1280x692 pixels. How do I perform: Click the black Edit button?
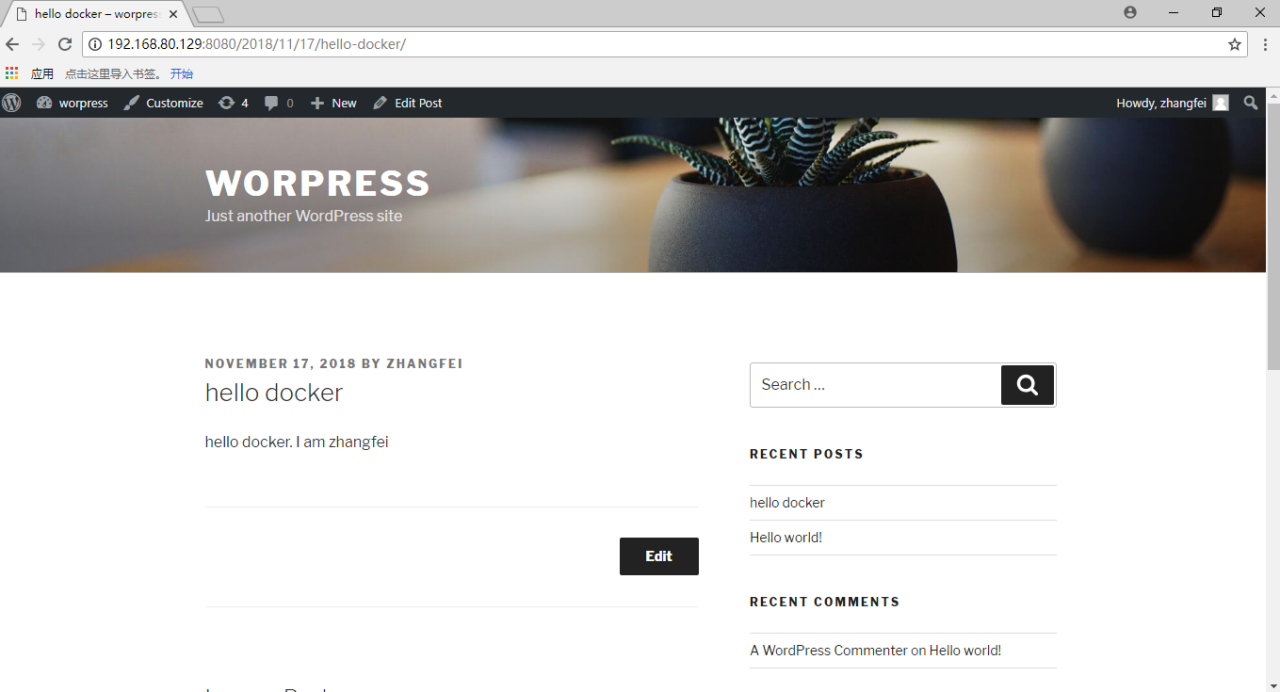click(659, 556)
